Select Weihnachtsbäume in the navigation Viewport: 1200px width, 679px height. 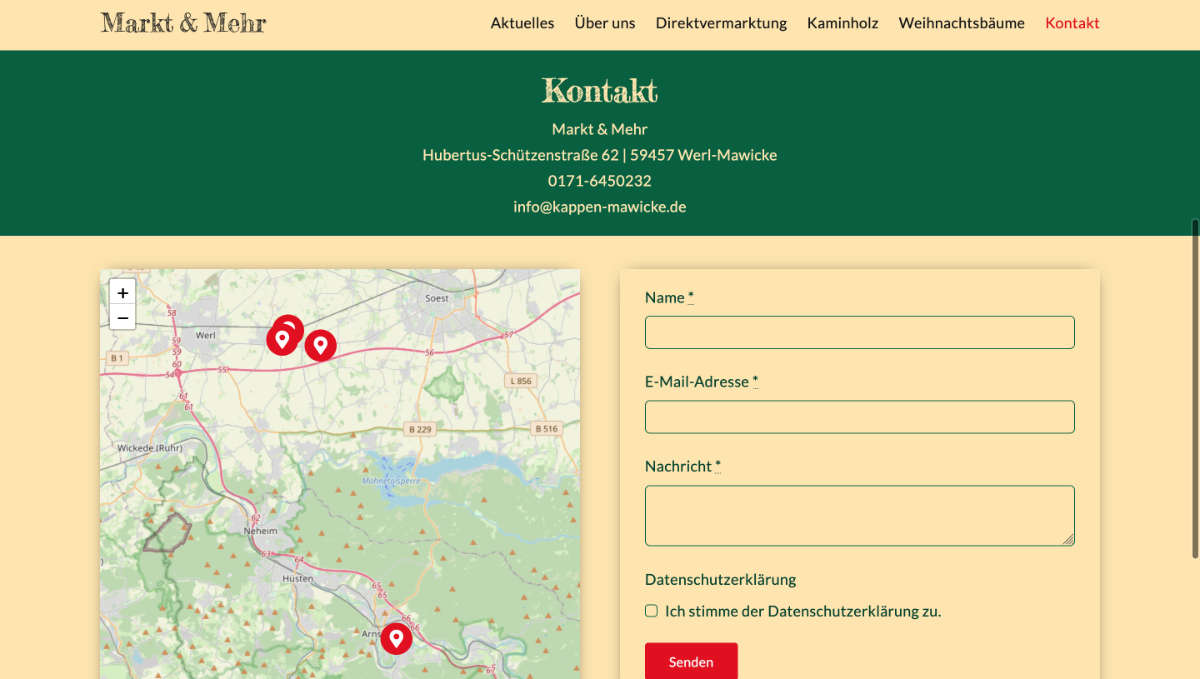(x=961, y=23)
